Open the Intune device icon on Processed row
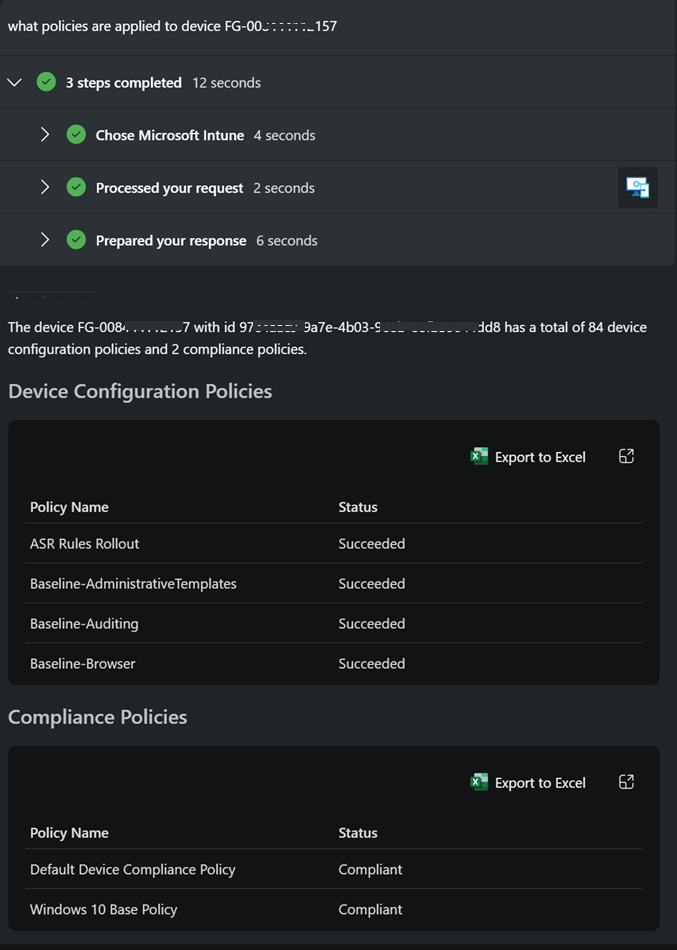Image resolution: width=677 pixels, height=950 pixels. [x=638, y=188]
